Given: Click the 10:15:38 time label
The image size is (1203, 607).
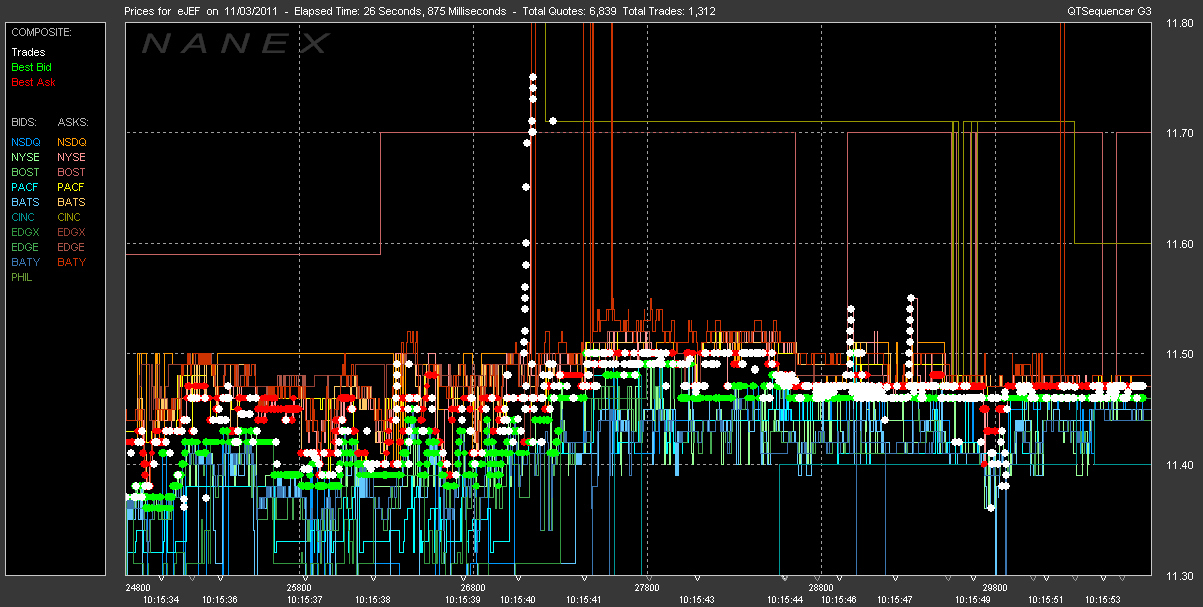Looking at the screenshot, I should point(372,600).
